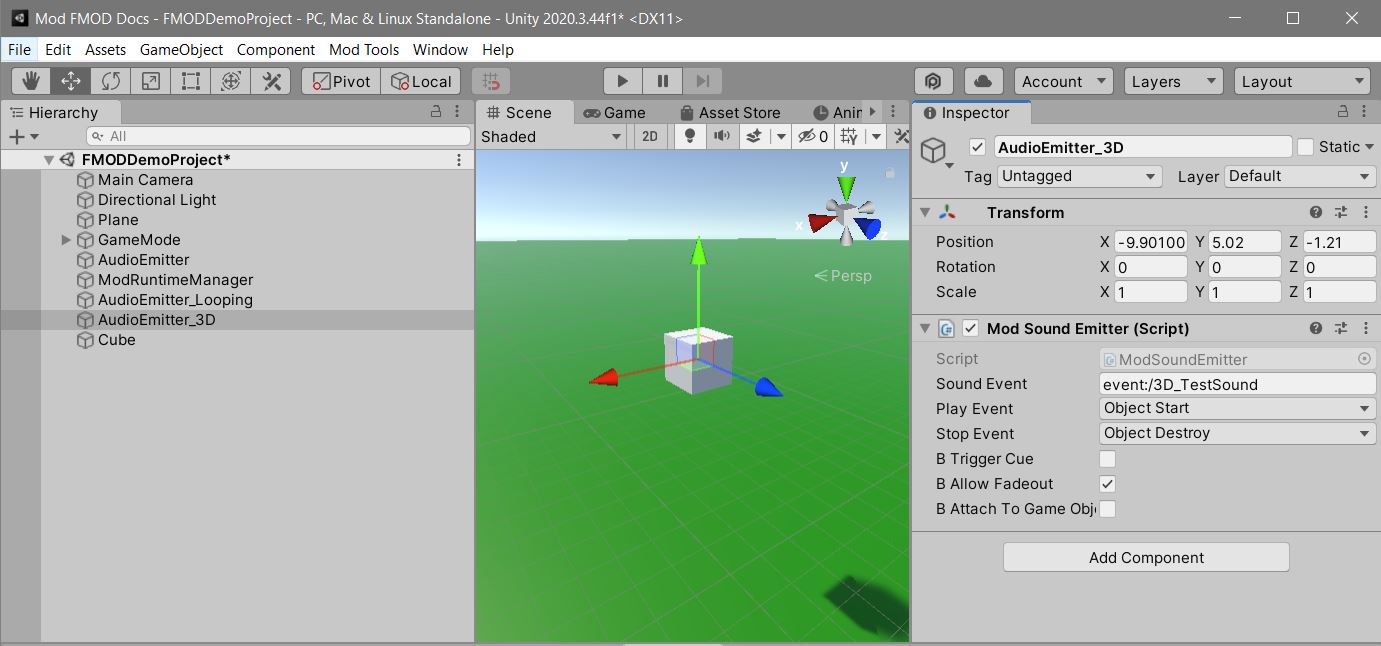Image resolution: width=1381 pixels, height=646 pixels.
Task: Select the Rect Transform tool
Action: 190,80
